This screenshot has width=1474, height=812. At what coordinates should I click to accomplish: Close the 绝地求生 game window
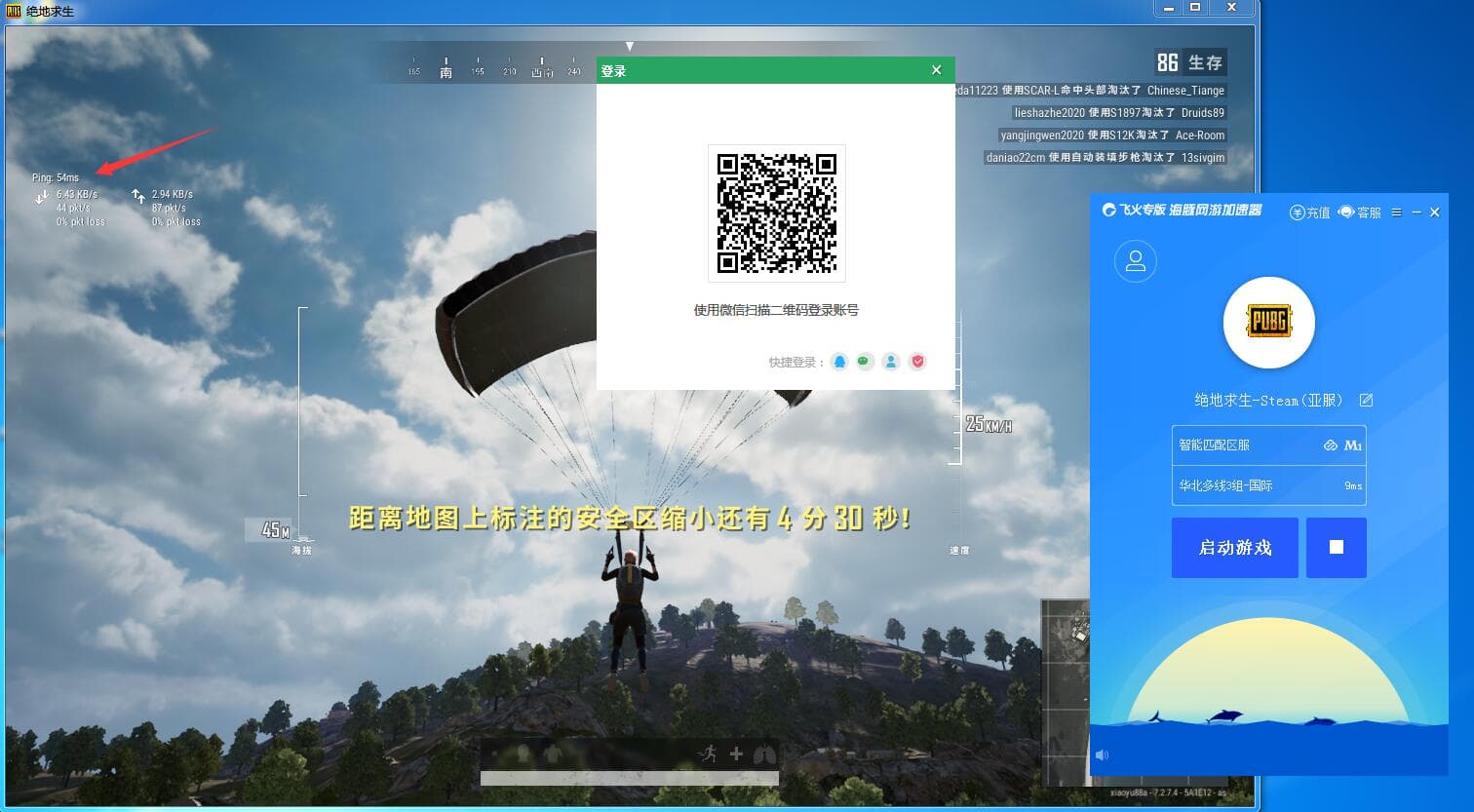(x=1232, y=7)
